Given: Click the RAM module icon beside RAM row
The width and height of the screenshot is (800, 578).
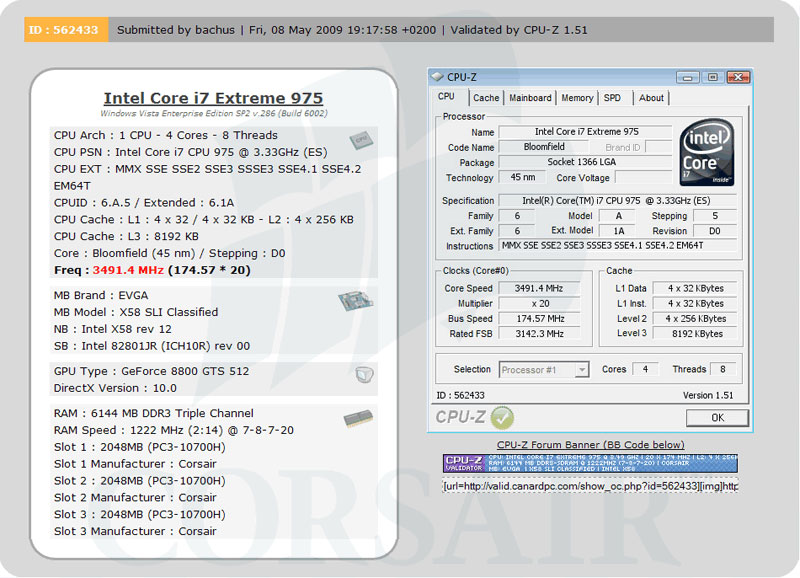Looking at the screenshot, I should [x=358, y=418].
